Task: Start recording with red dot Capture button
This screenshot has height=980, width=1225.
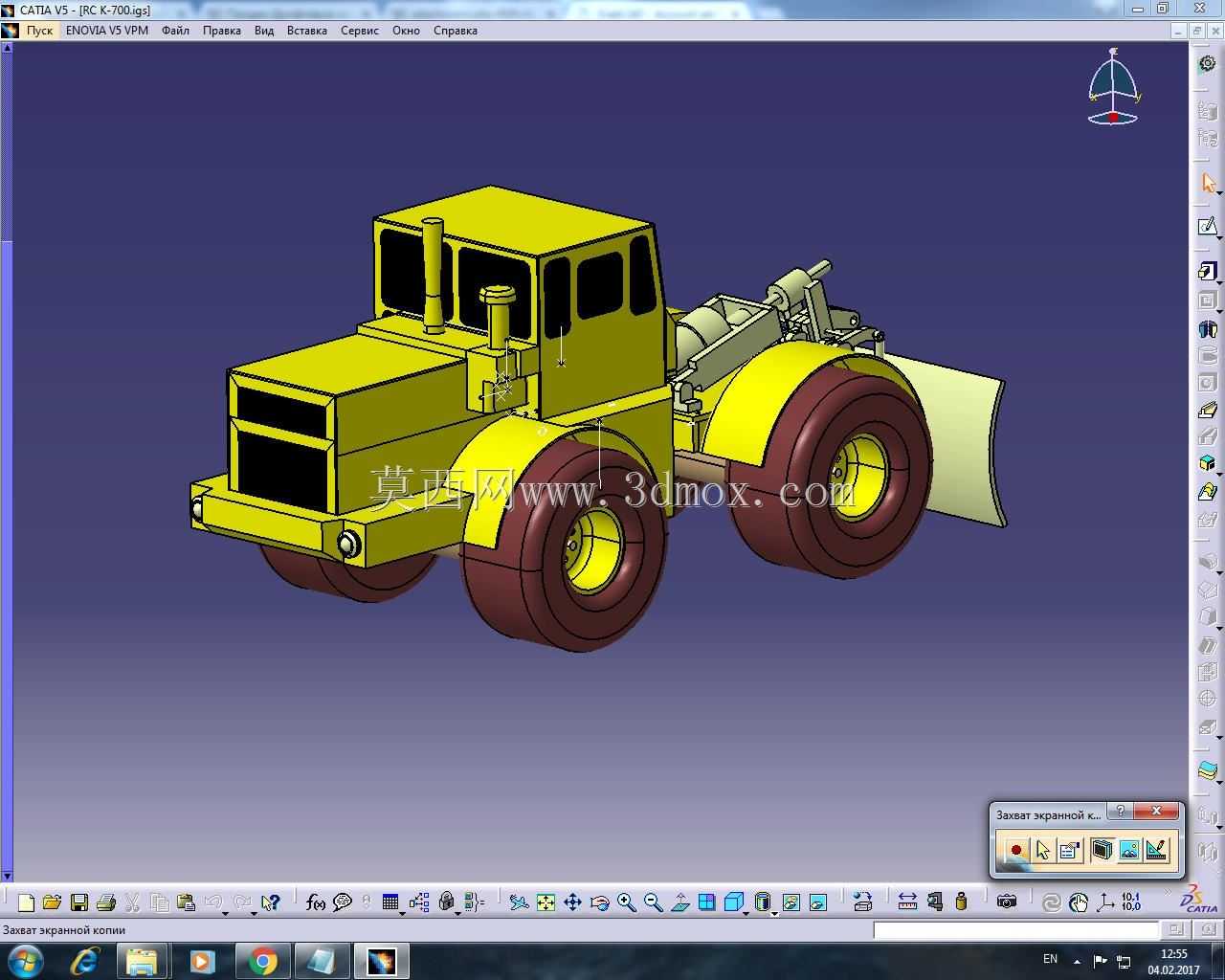Action: pyautogui.click(x=1015, y=849)
